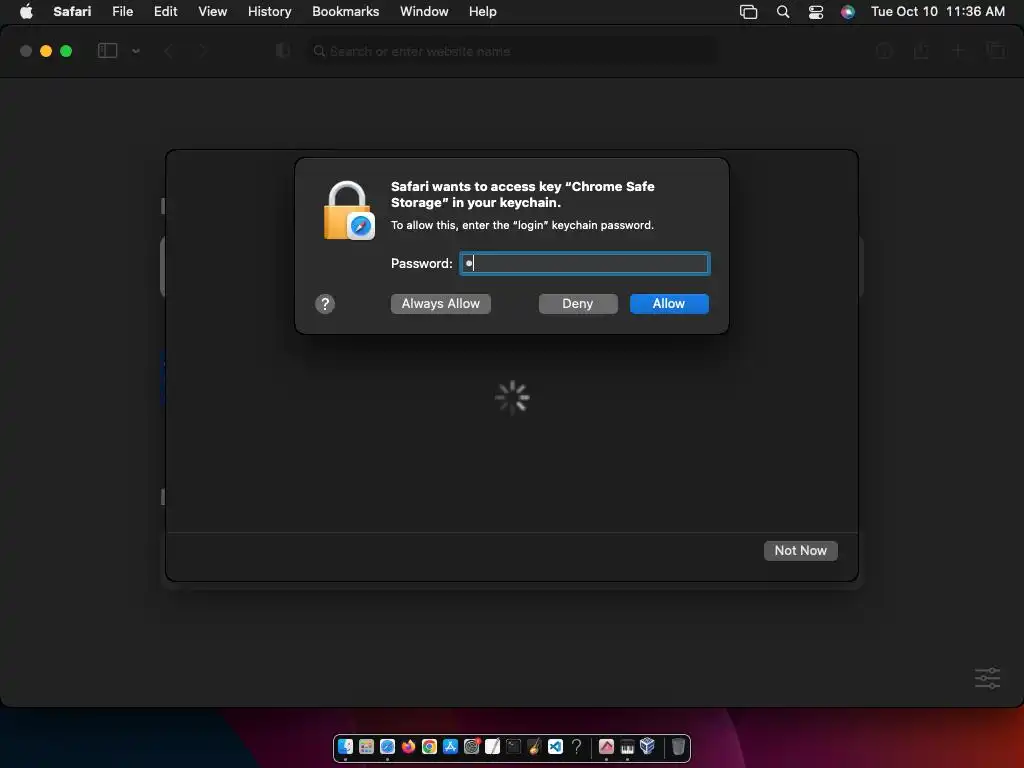Open TextEdit from the Dock

click(492, 746)
